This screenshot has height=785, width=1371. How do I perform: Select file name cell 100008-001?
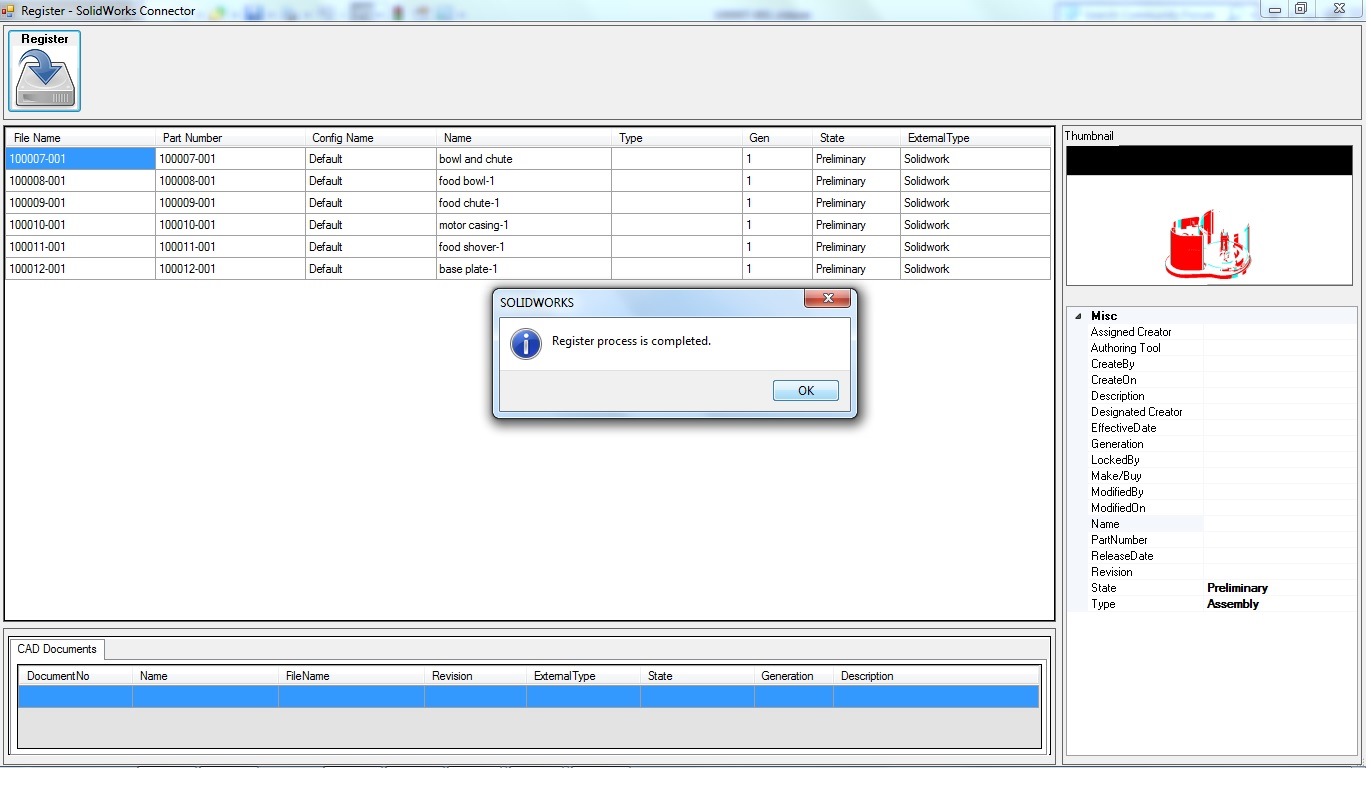(80, 181)
